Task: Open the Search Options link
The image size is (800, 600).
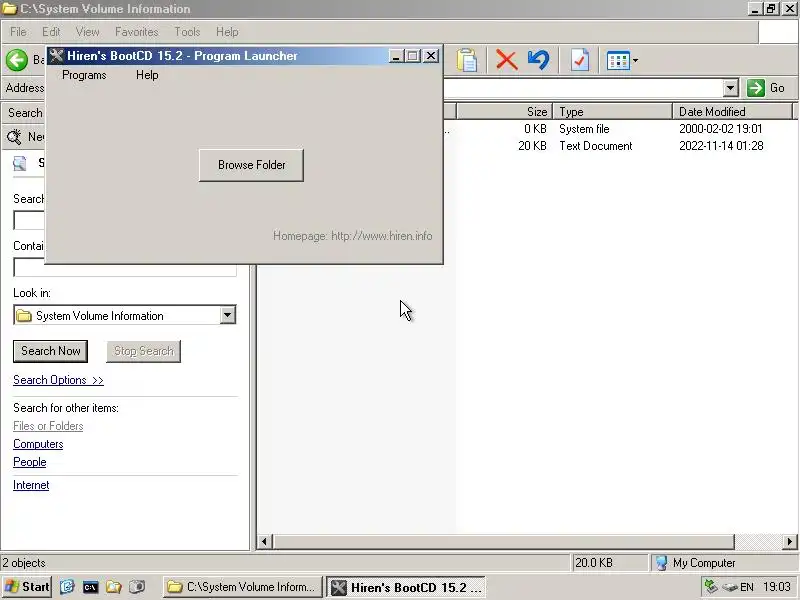Action: 58,380
